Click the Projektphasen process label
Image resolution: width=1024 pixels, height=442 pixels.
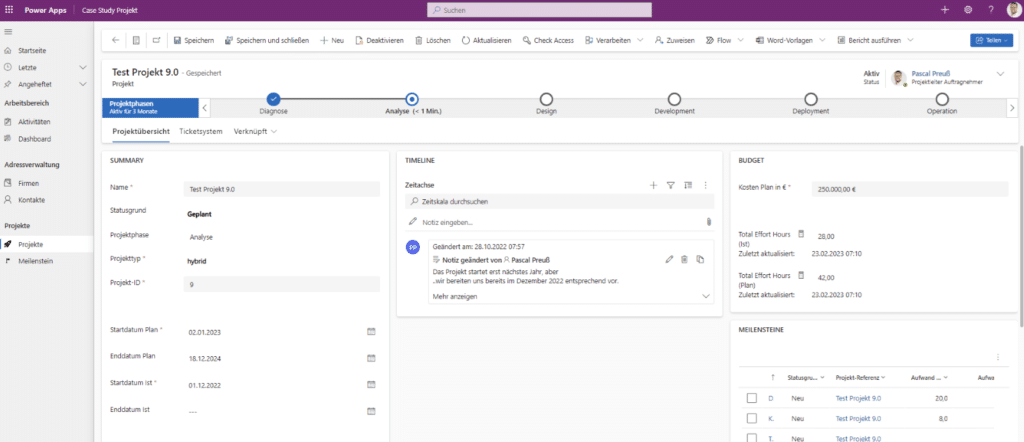(x=150, y=107)
